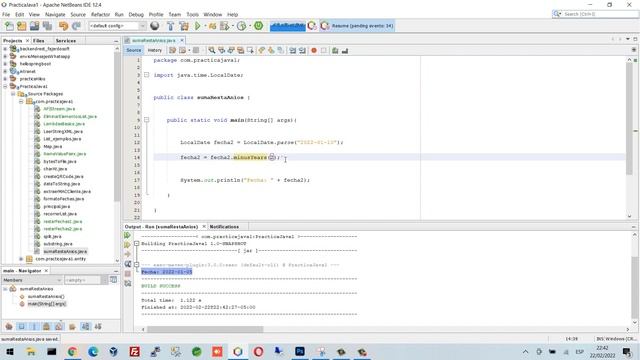Viewport: 640px width, 360px height.
Task: Open the Debug menu
Action: point(136,14)
